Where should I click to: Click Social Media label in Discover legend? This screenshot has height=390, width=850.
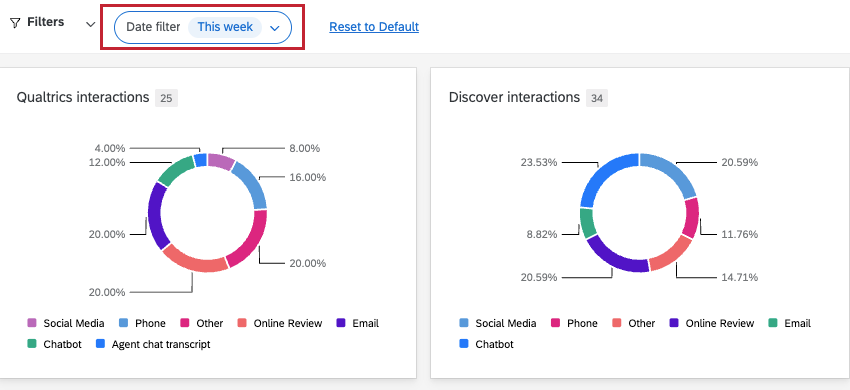(x=506, y=323)
